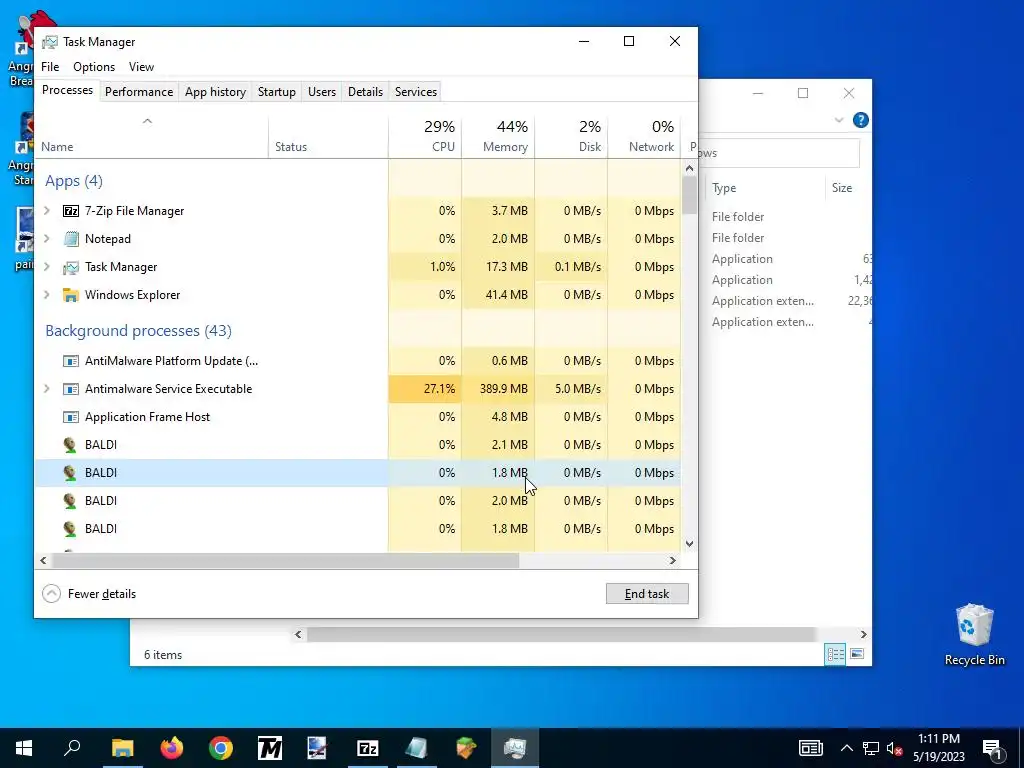Click the Task Manager vertical scrollbar thumb
The height and width of the screenshot is (768, 1024).
[689, 195]
